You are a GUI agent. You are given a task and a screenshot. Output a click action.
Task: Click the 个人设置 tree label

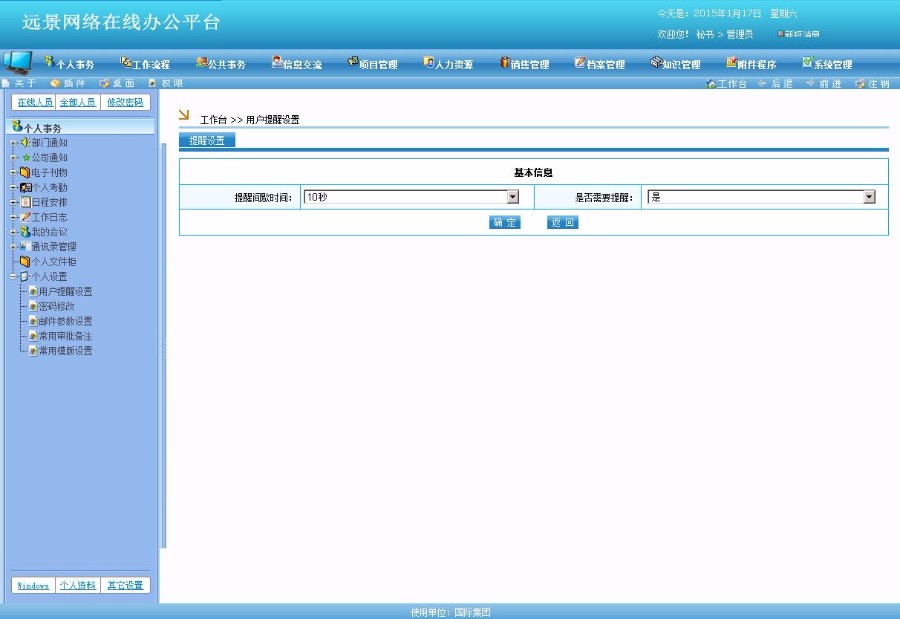point(49,277)
